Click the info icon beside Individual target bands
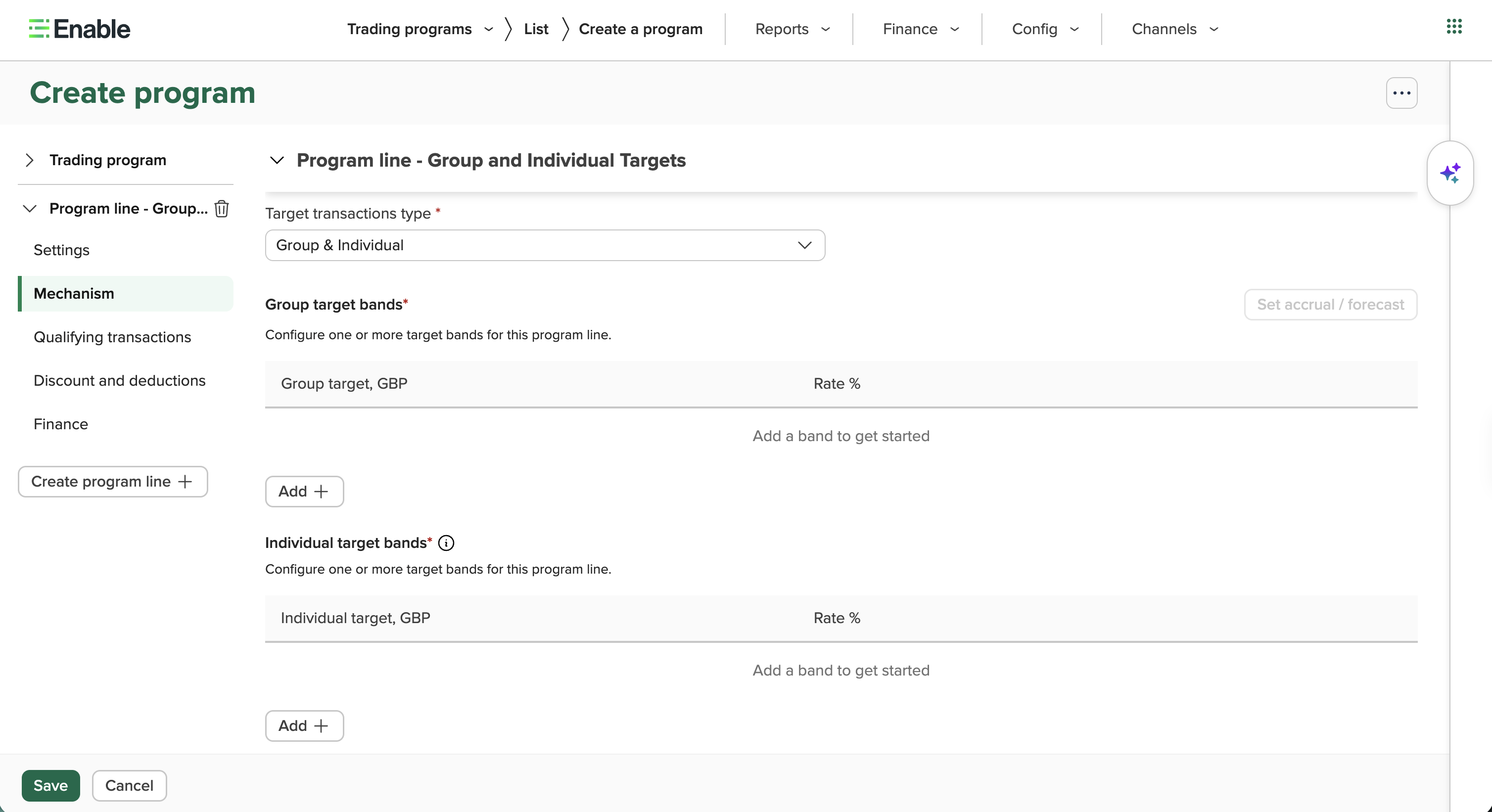 click(446, 542)
